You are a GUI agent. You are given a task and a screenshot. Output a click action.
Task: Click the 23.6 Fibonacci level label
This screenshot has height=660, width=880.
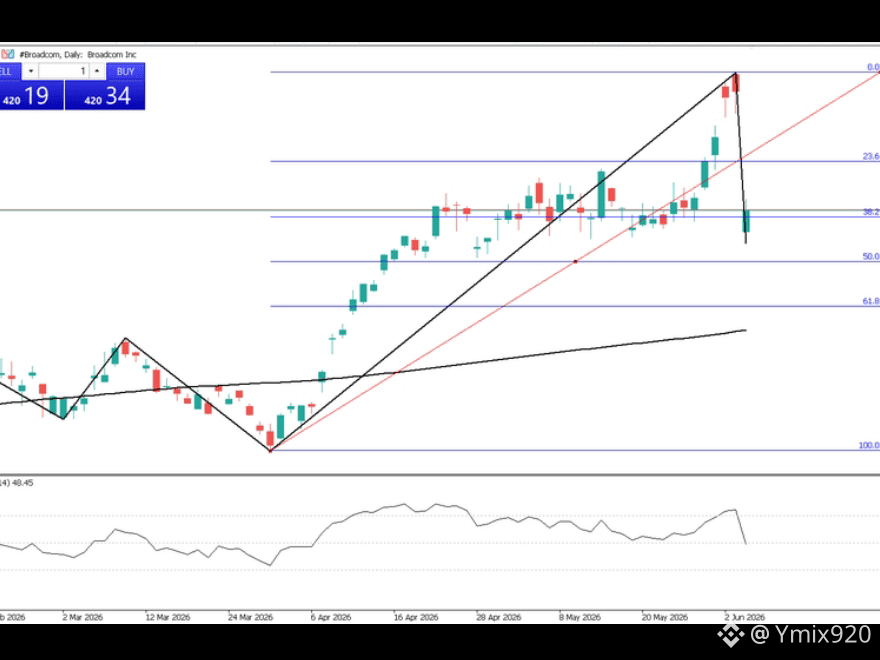(871, 156)
